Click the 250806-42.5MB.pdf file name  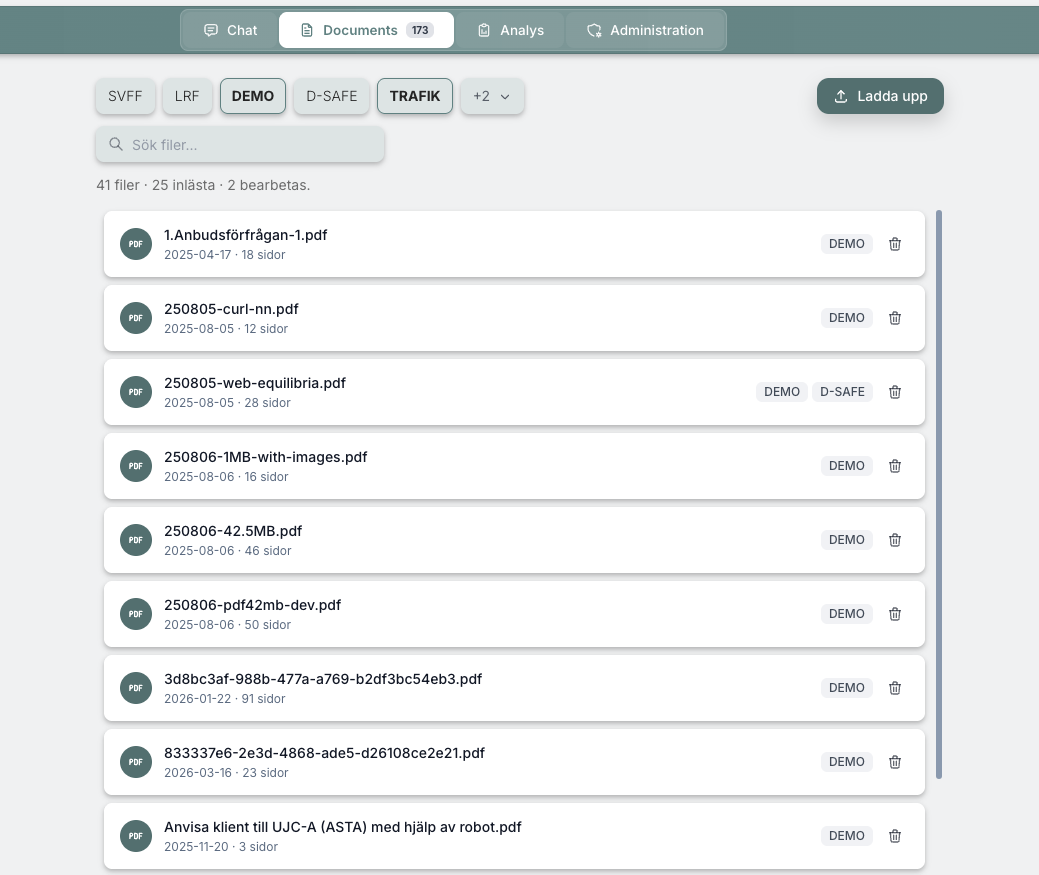click(x=233, y=531)
